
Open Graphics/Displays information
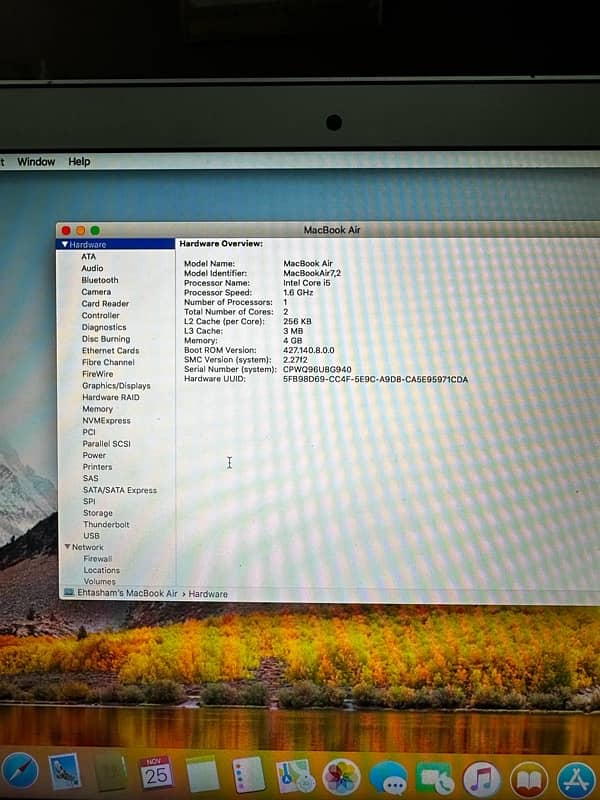[x=116, y=385]
